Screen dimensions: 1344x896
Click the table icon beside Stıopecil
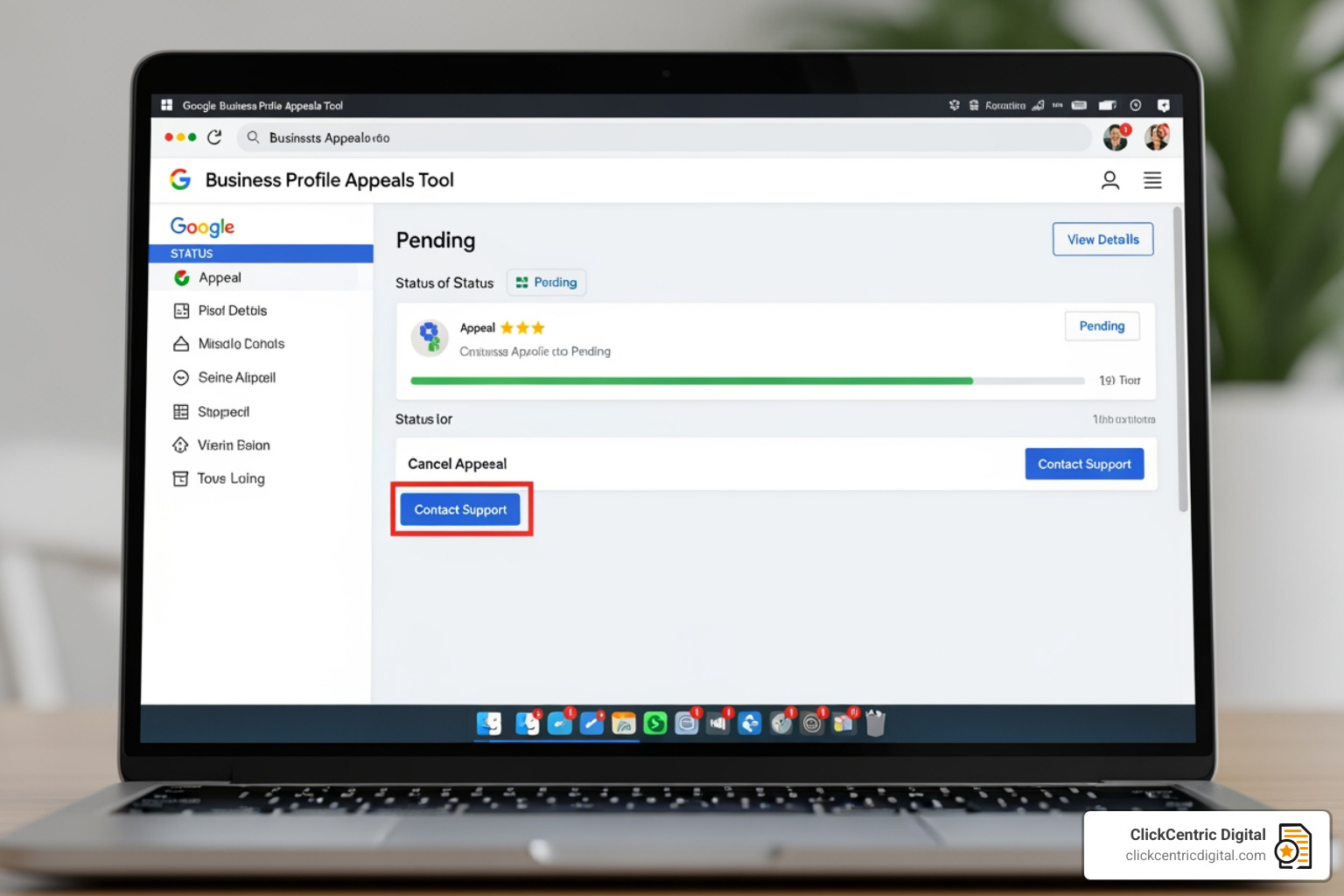click(181, 411)
